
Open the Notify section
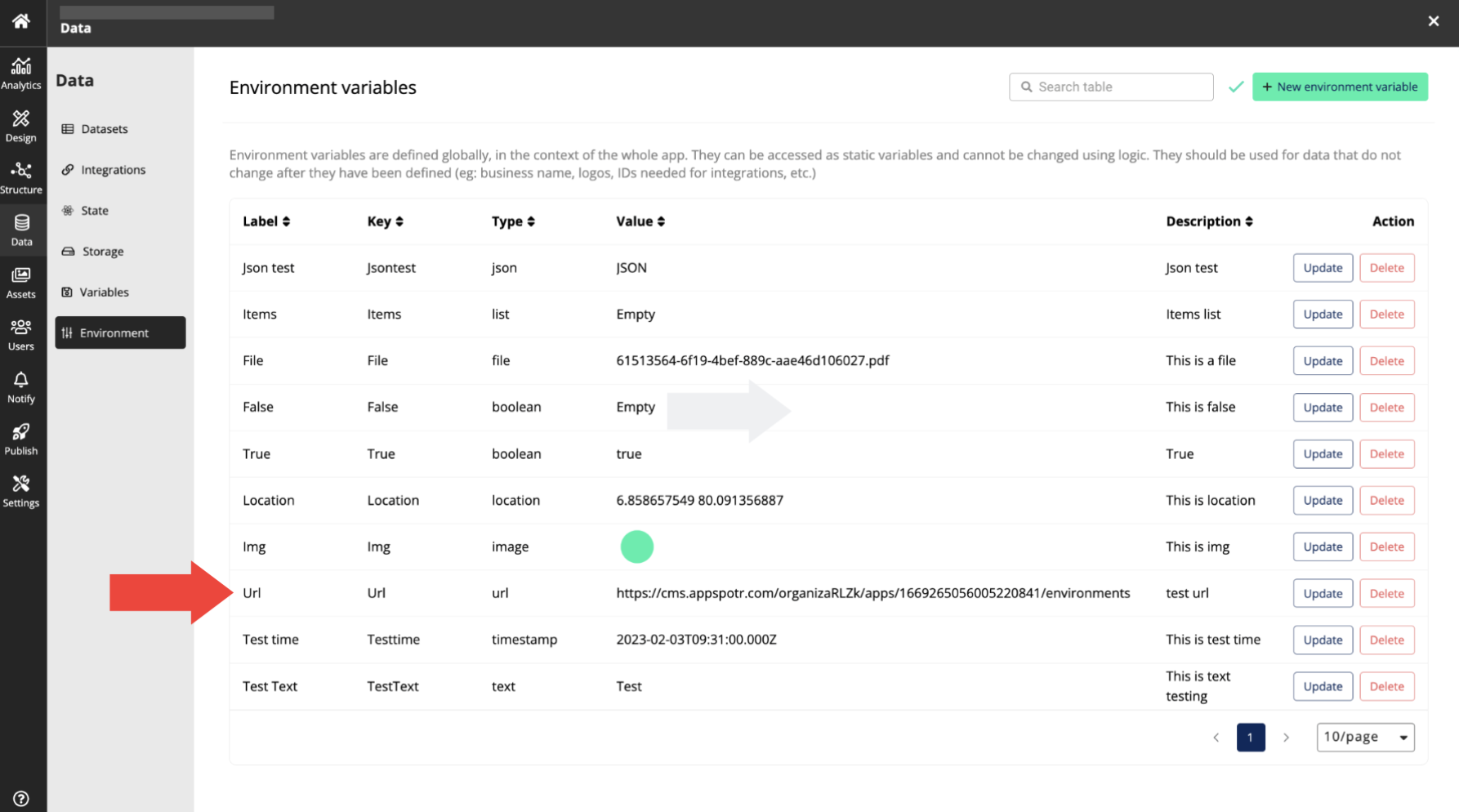[x=21, y=387]
